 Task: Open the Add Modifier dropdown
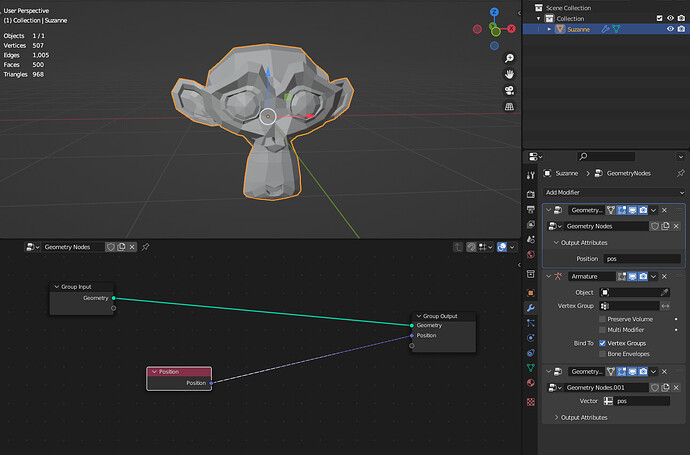pos(614,192)
